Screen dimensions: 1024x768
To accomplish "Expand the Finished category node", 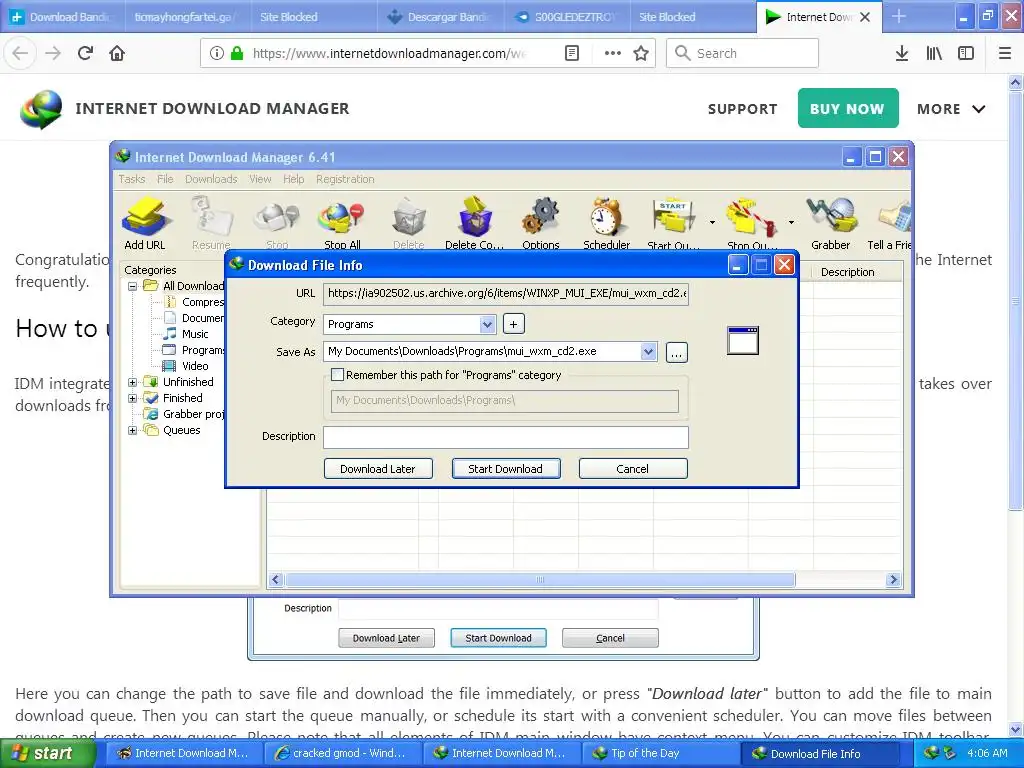I will coord(133,398).
